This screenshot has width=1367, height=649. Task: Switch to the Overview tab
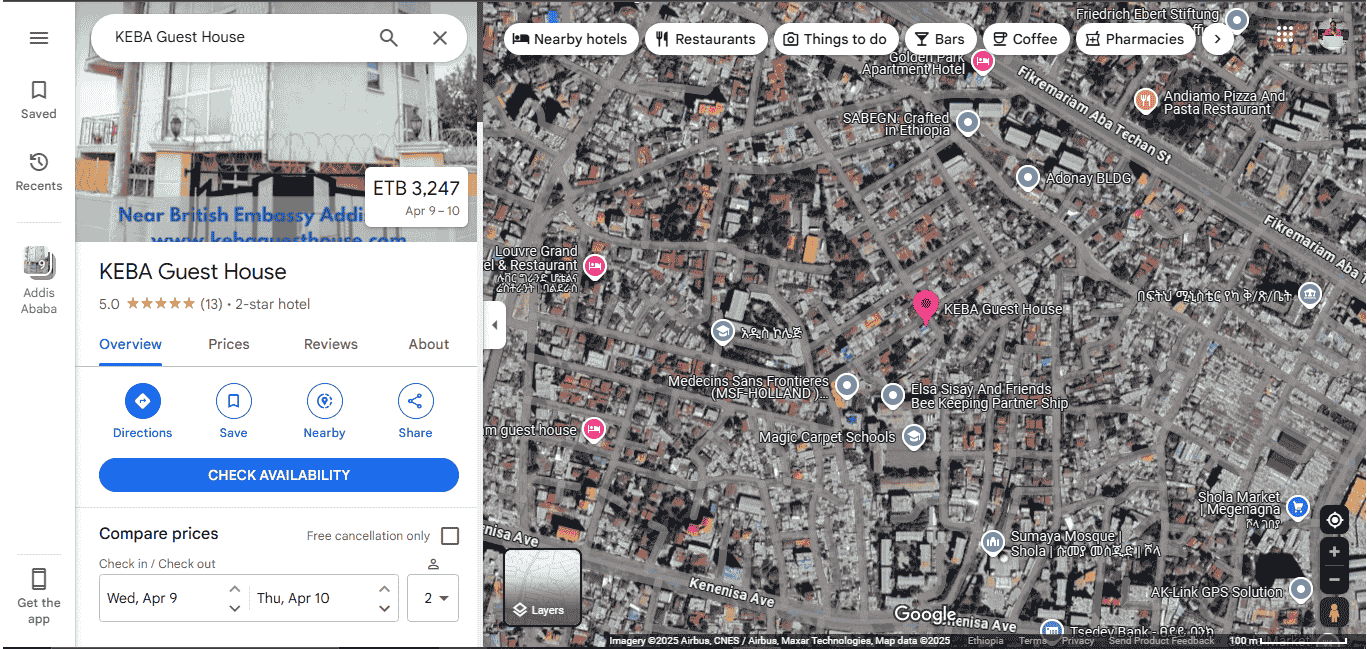click(130, 344)
